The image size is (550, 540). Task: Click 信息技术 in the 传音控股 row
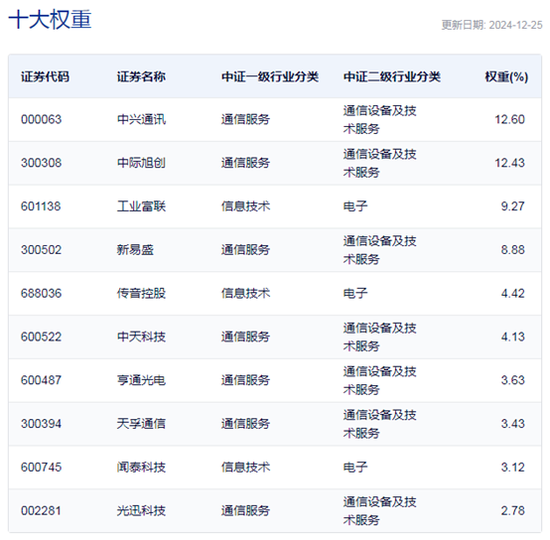pos(246,293)
